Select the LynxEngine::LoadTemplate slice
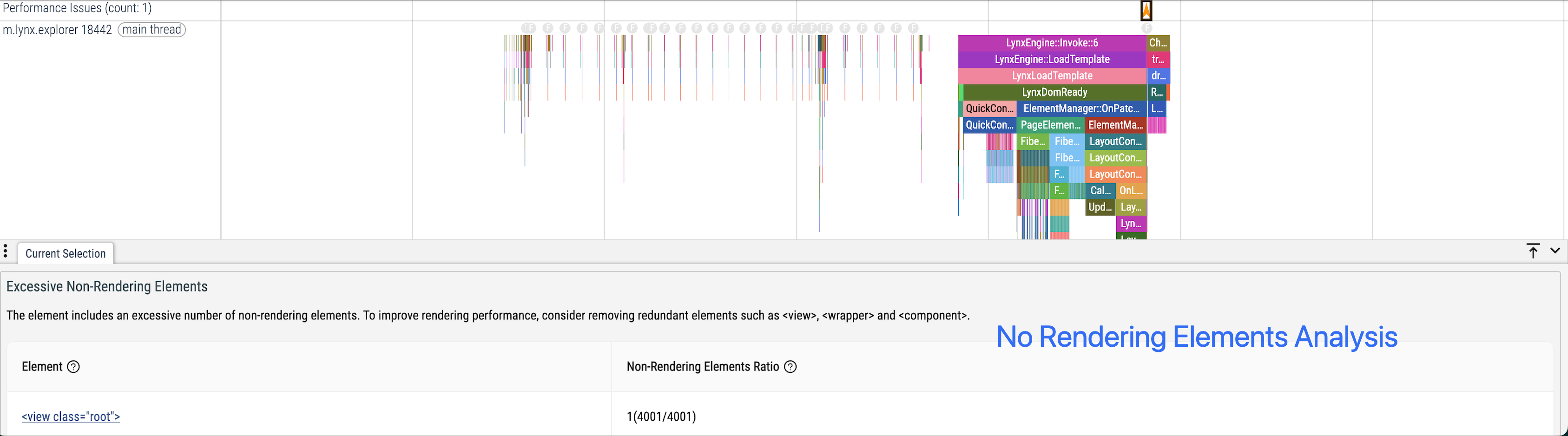Screen dimensions: 1568x436 point(1052,59)
